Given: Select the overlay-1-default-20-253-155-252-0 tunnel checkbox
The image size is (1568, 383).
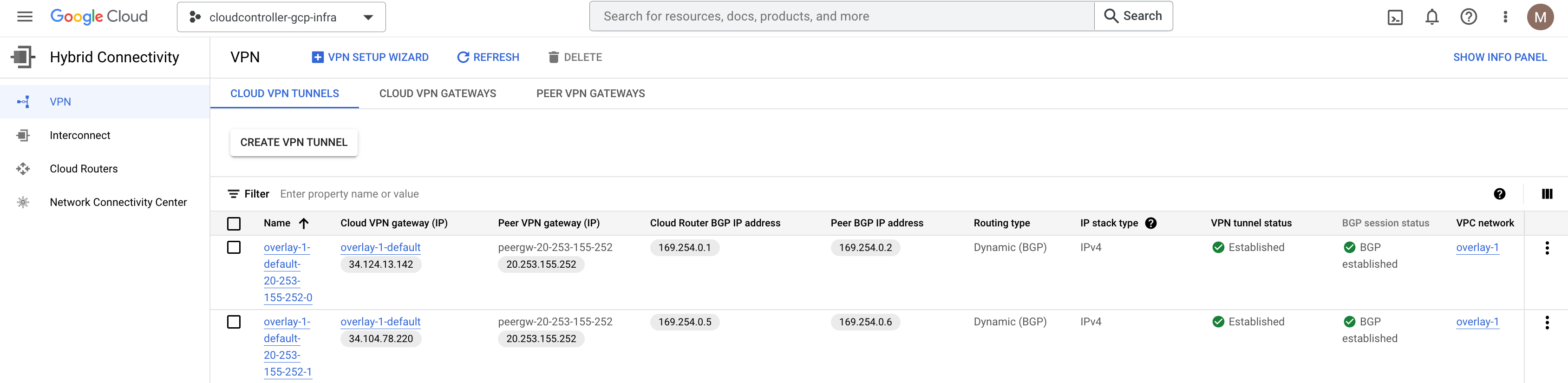Looking at the screenshot, I should [234, 247].
